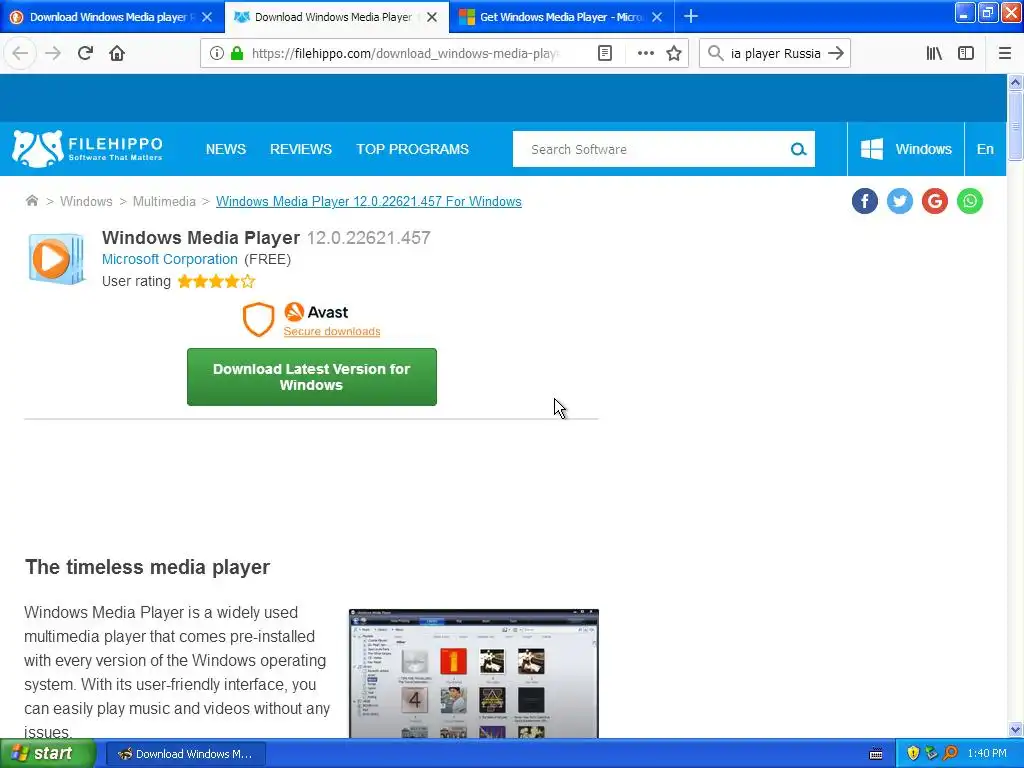Close the Get Windows Media Player Microsoft tab
The width and height of the screenshot is (1024, 768).
point(657,17)
